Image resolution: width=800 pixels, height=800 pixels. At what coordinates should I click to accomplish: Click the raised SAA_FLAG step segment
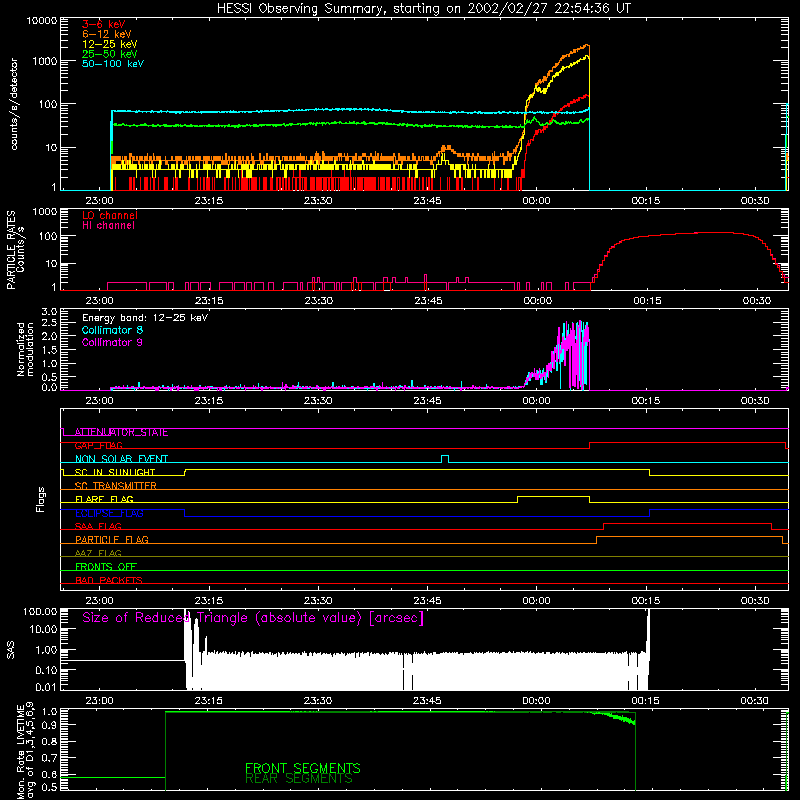coord(687,524)
